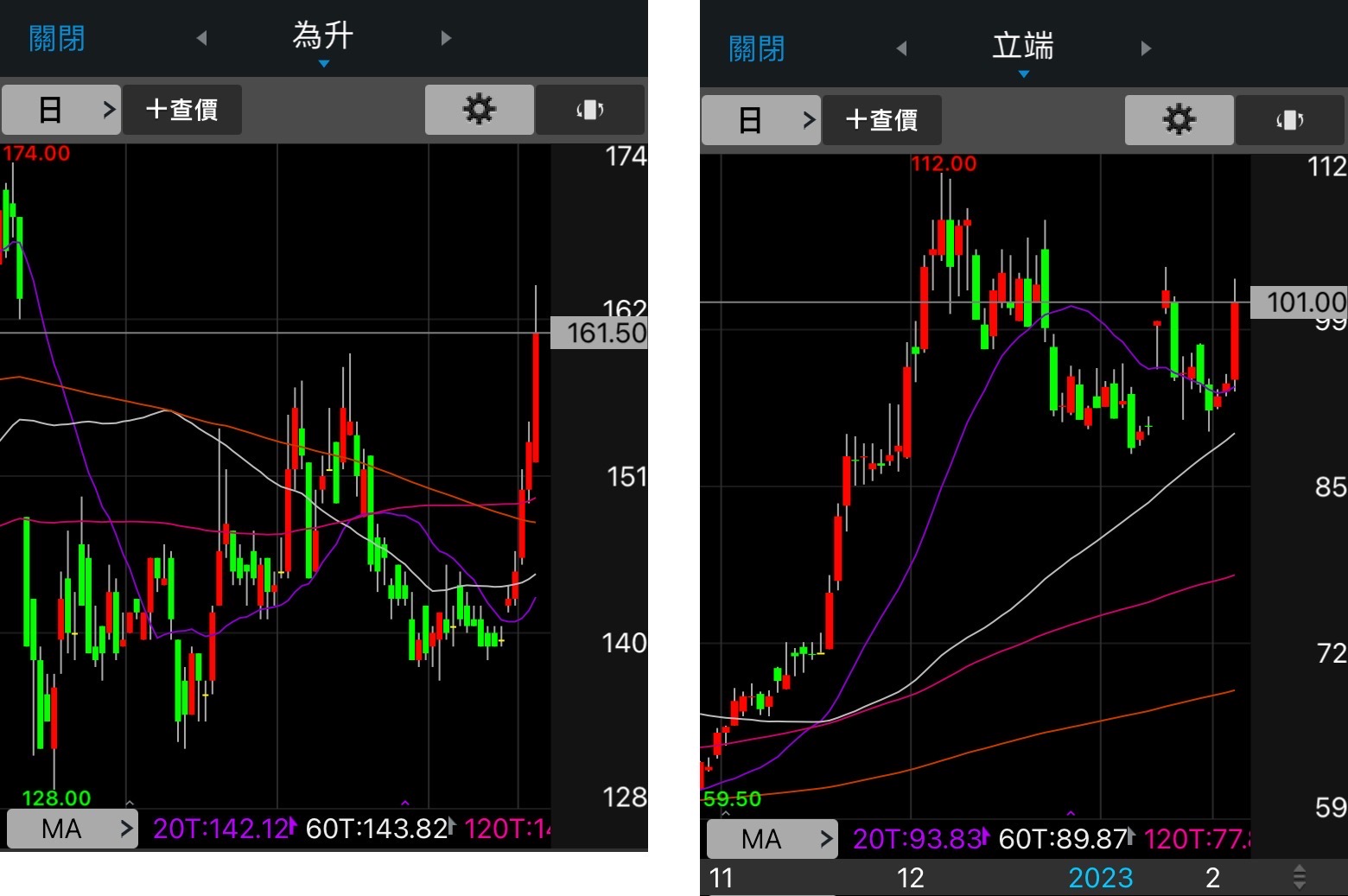Screen dimensions: 1348x896
Task: Tap +查價 in the 立端 chart
Action: pos(881,120)
